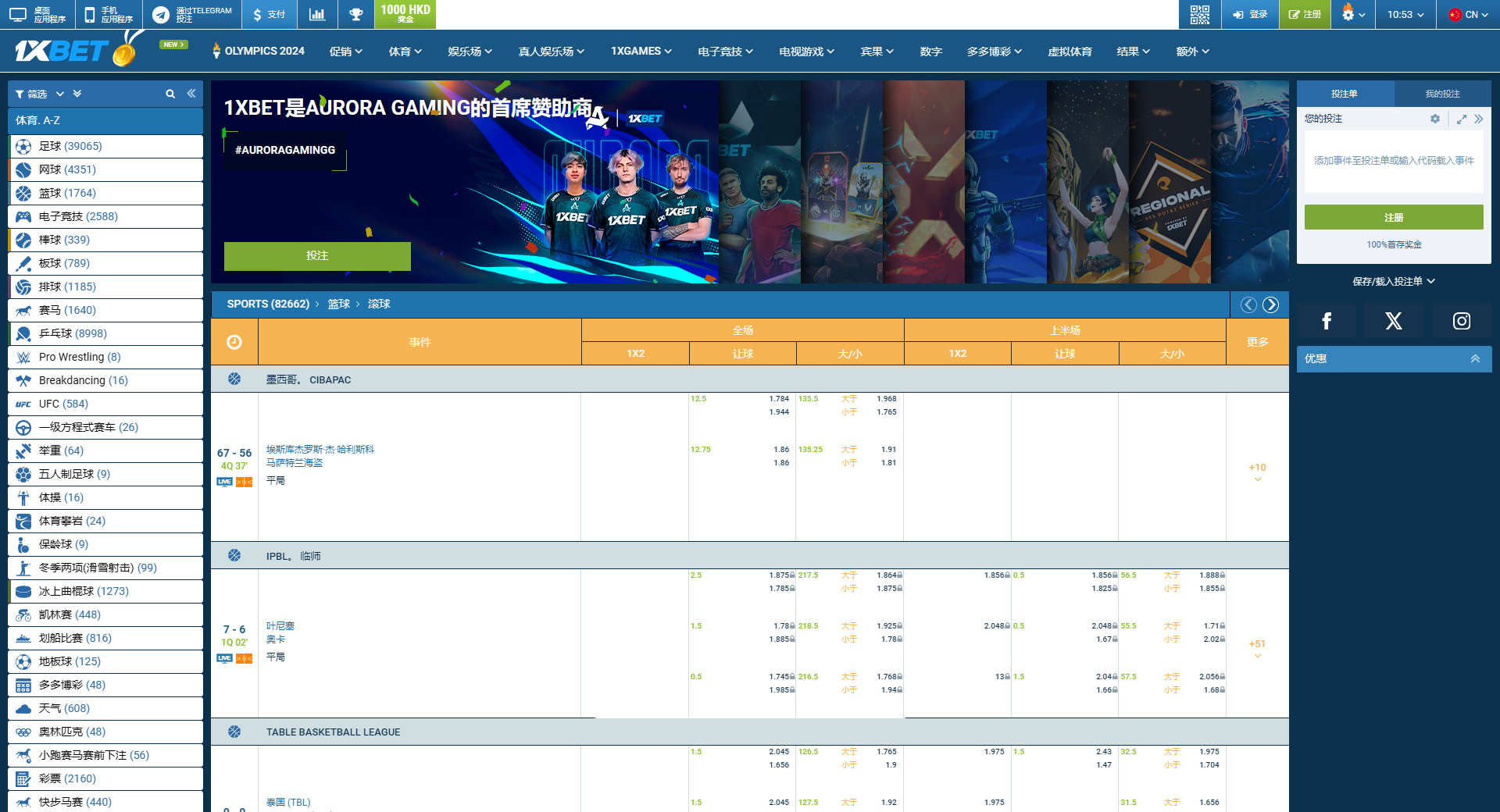
Task: Click the 投注 button on Aurora banner
Action: [x=317, y=256]
